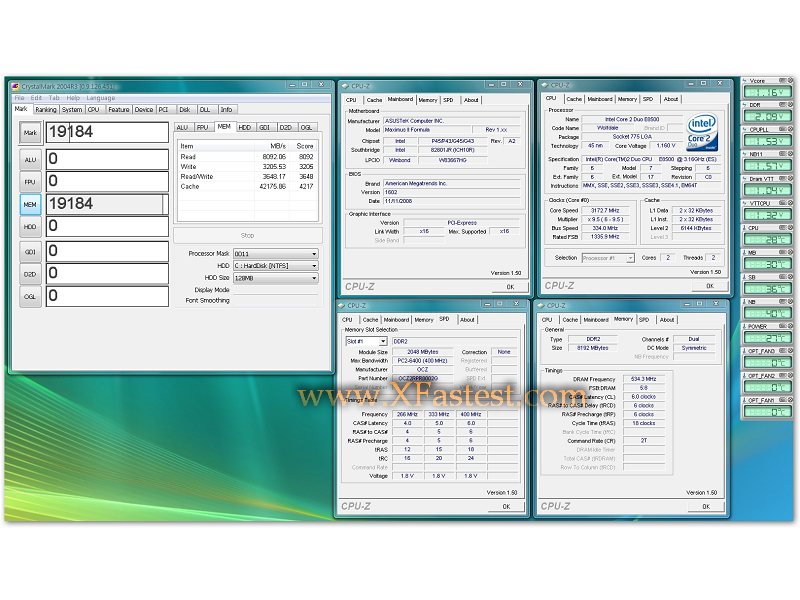Click the round icon on the OPT_FAN1 monitor
This screenshot has width=800, height=600.
tap(790, 400)
